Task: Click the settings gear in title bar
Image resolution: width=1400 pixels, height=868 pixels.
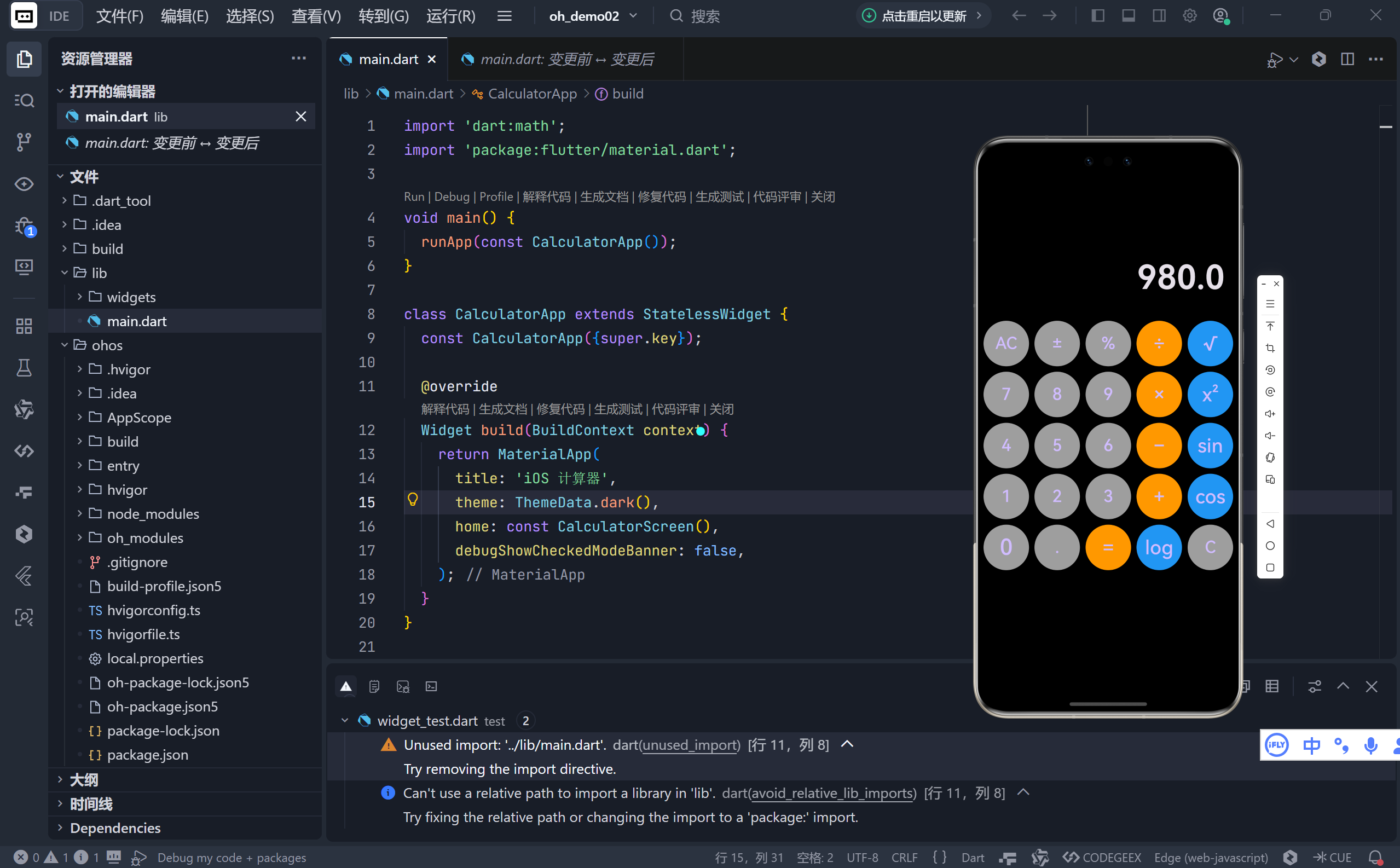Action: click(1189, 15)
